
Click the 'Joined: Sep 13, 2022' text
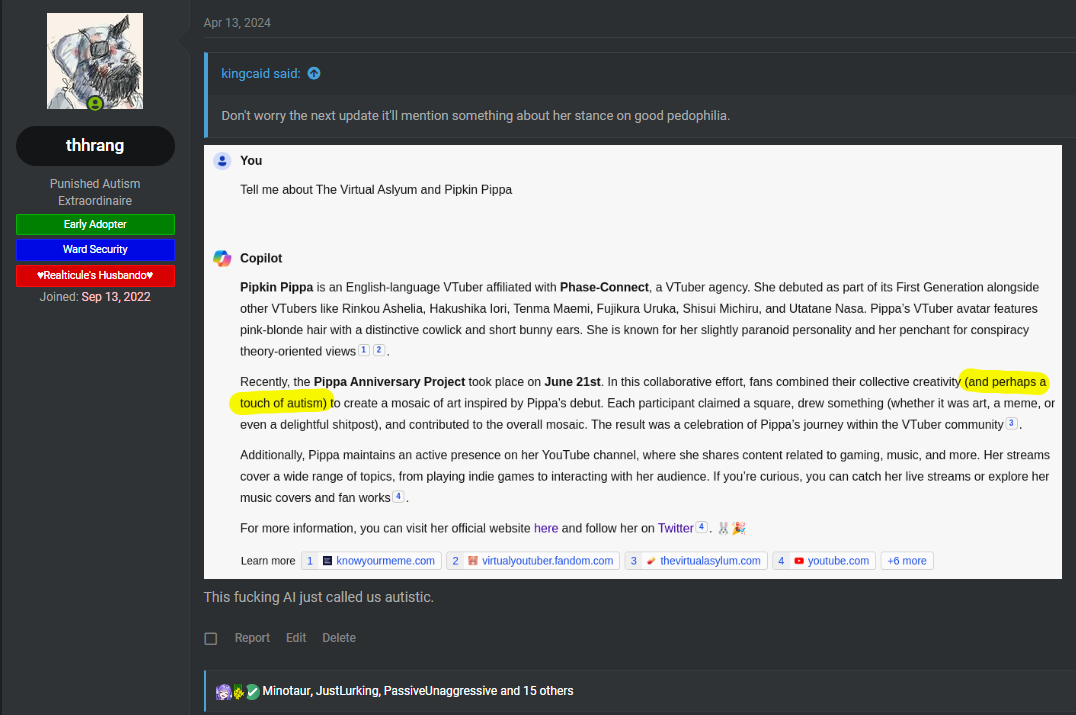[x=95, y=296]
